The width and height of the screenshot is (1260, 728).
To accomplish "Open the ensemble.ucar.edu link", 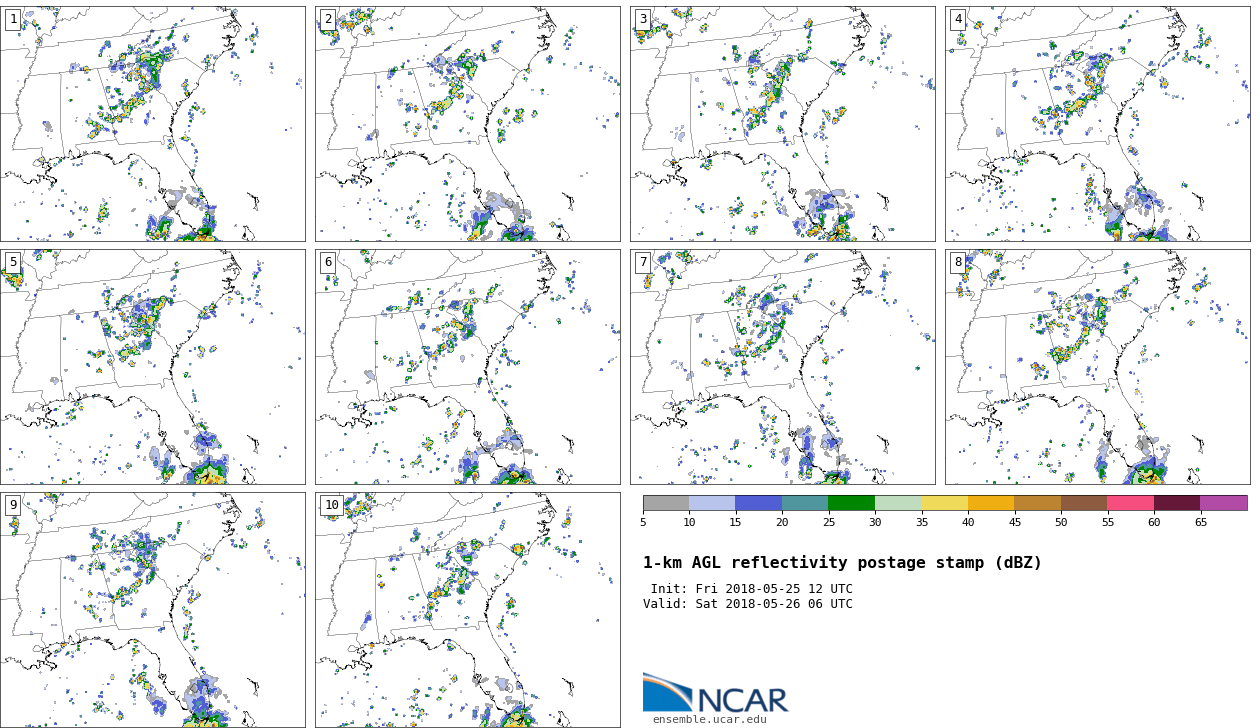I will point(709,719).
